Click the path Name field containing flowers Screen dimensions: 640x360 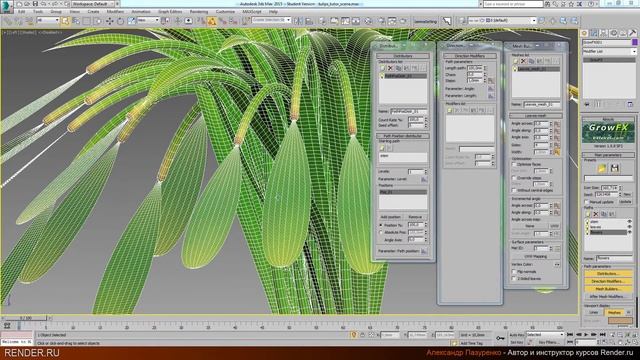coord(614,258)
